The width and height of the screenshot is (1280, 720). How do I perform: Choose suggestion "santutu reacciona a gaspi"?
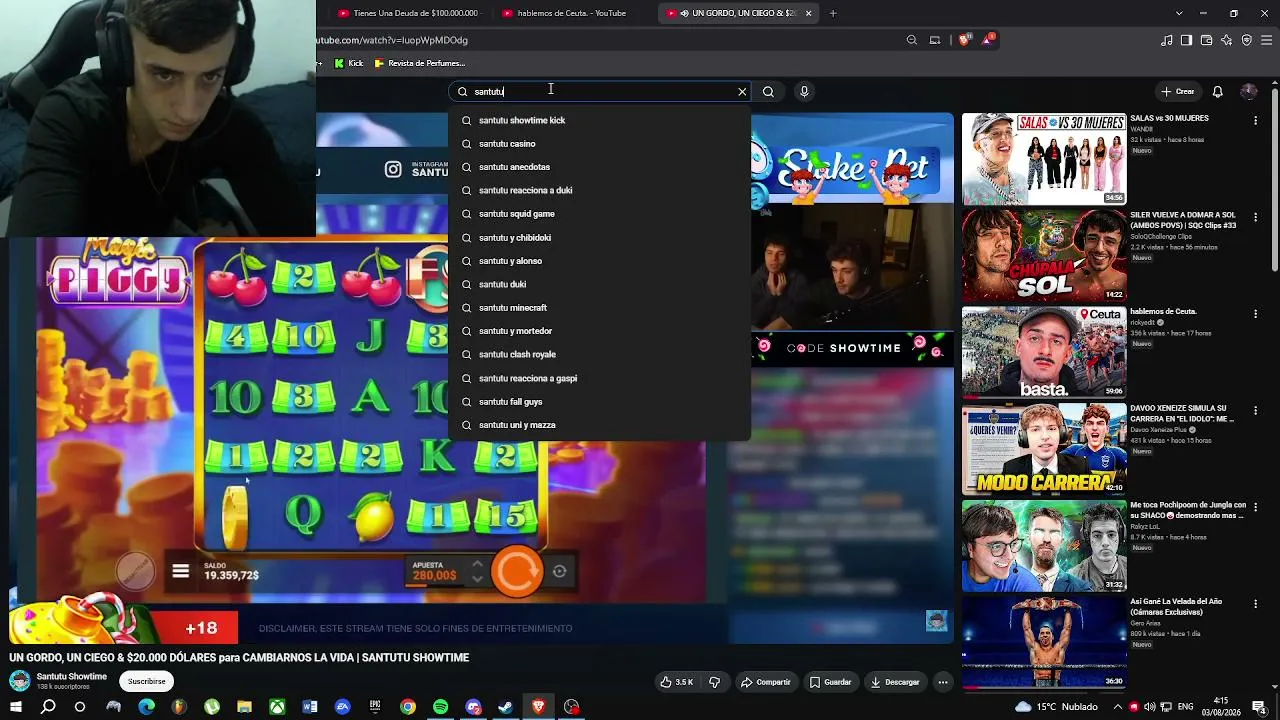600,378
